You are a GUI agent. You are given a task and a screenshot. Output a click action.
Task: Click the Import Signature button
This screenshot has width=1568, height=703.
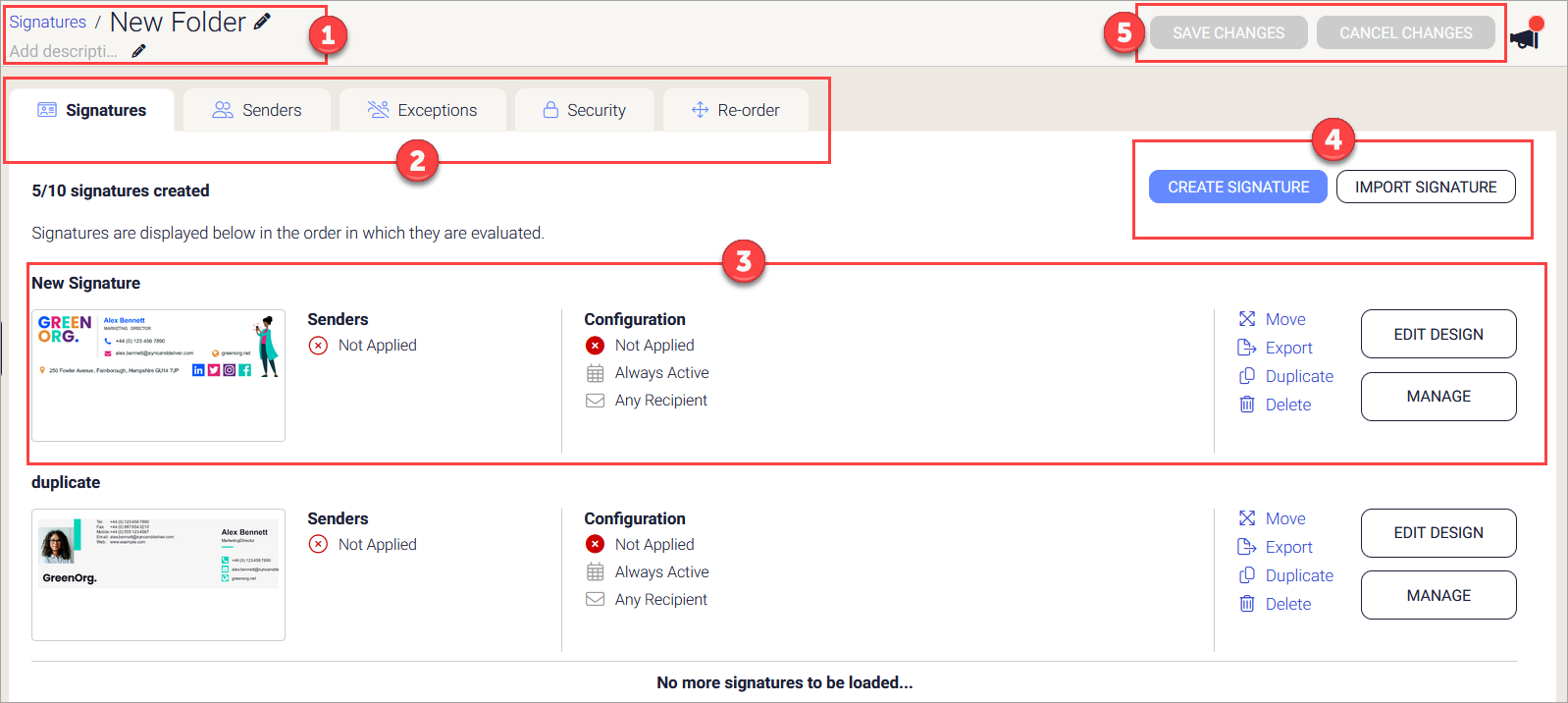tap(1425, 187)
